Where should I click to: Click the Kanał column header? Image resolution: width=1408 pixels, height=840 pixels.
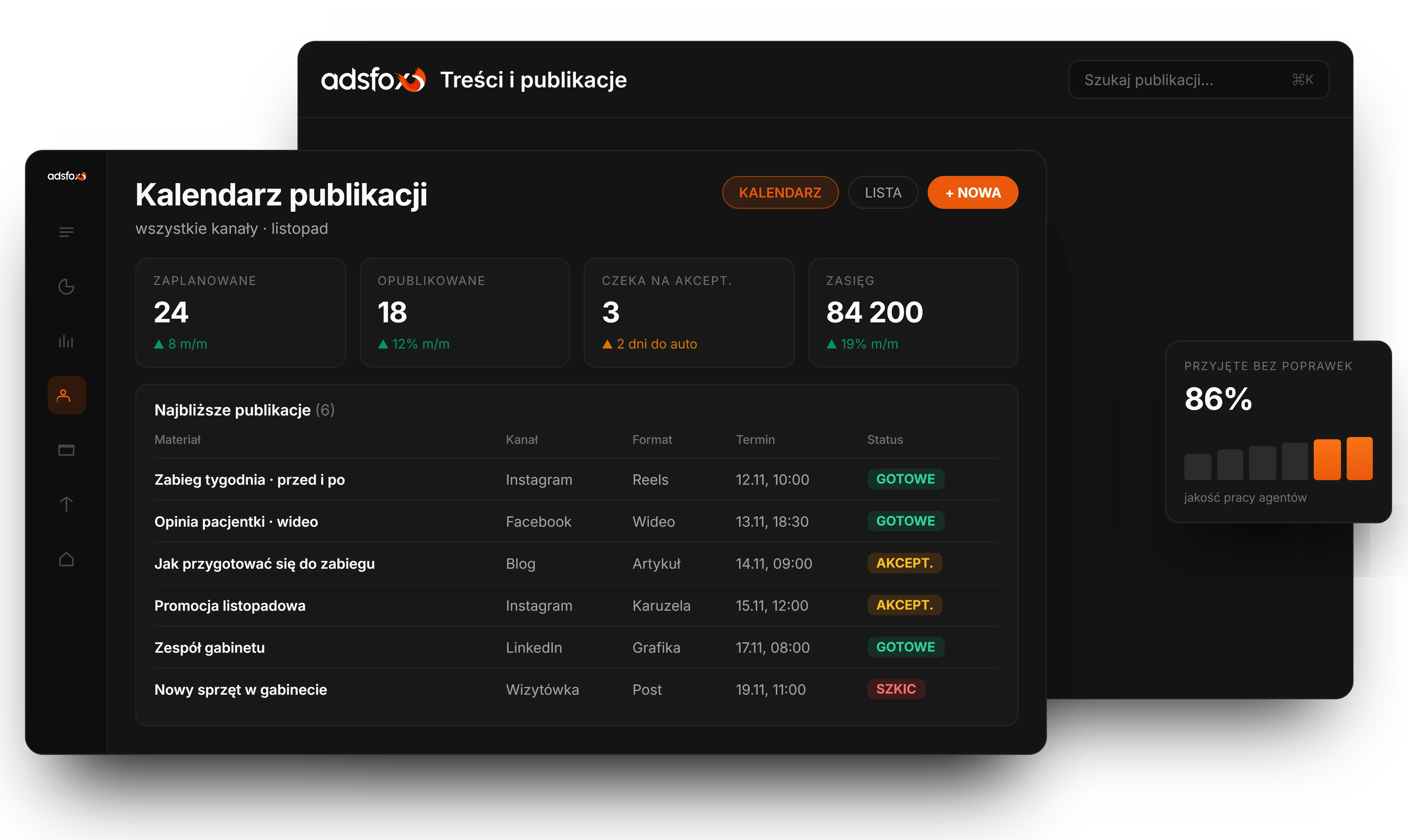pos(521,440)
